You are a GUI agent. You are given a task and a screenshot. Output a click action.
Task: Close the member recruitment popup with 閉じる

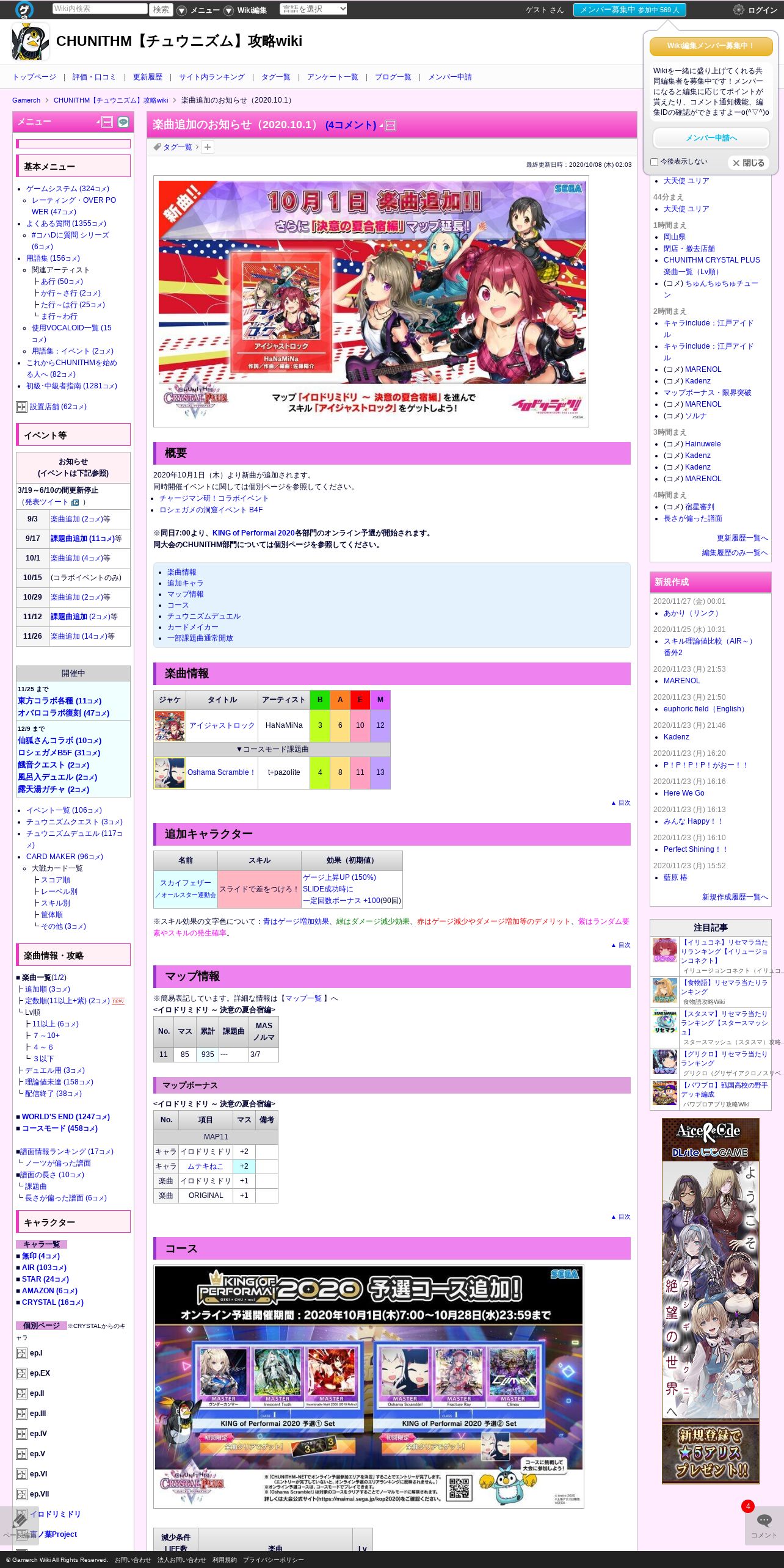(749, 163)
